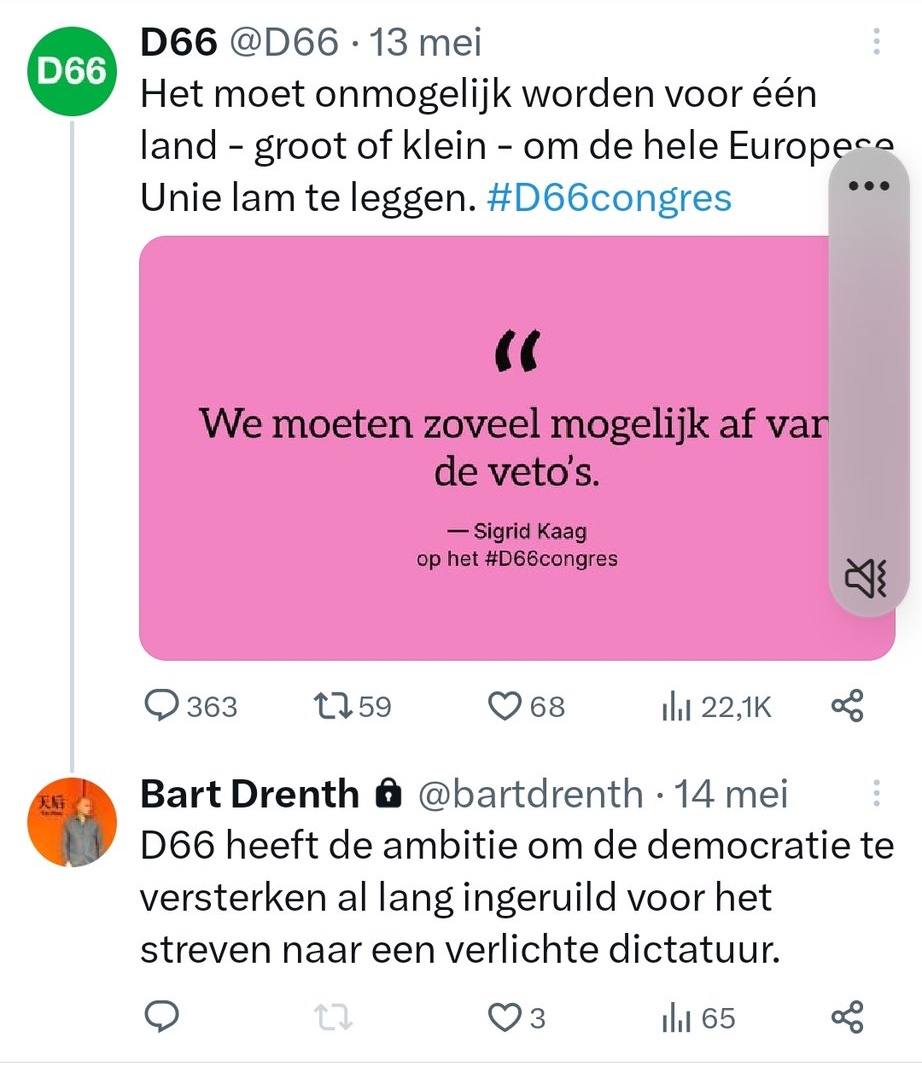
Task: Open the tweet's 13 mei timestamp
Action: 424,42
